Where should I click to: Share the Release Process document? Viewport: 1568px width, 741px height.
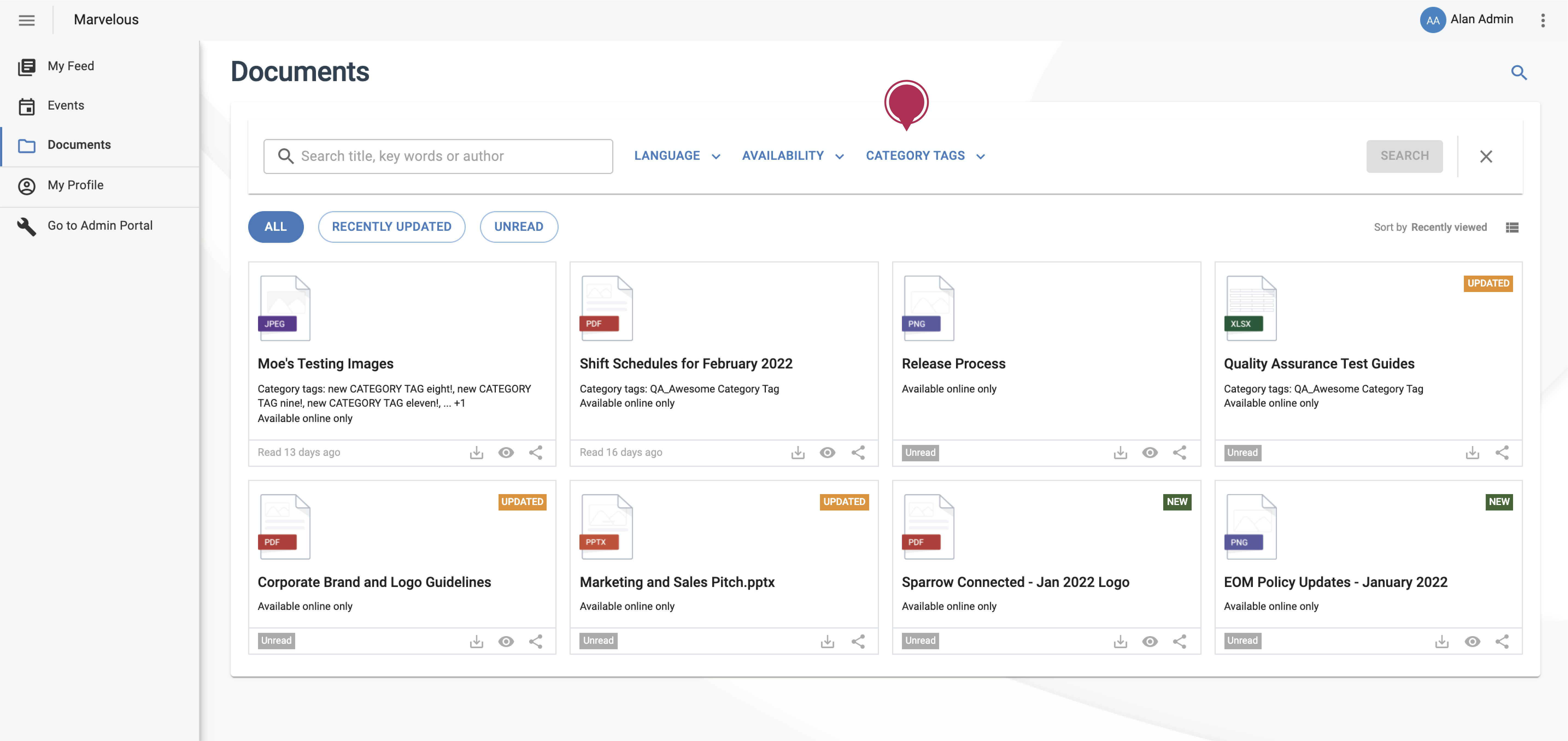point(1180,453)
